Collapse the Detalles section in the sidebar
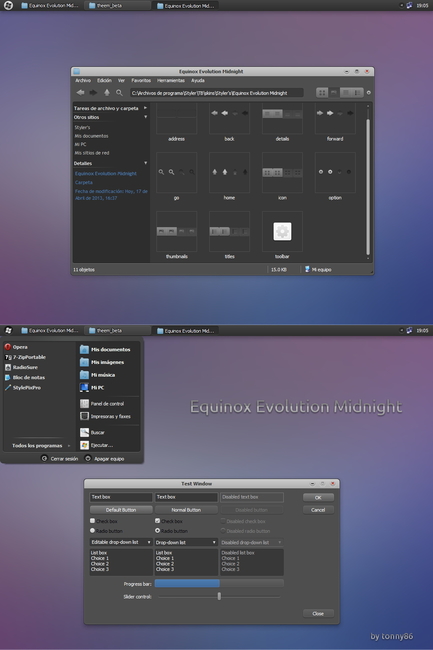433x650 pixels. click(x=145, y=163)
